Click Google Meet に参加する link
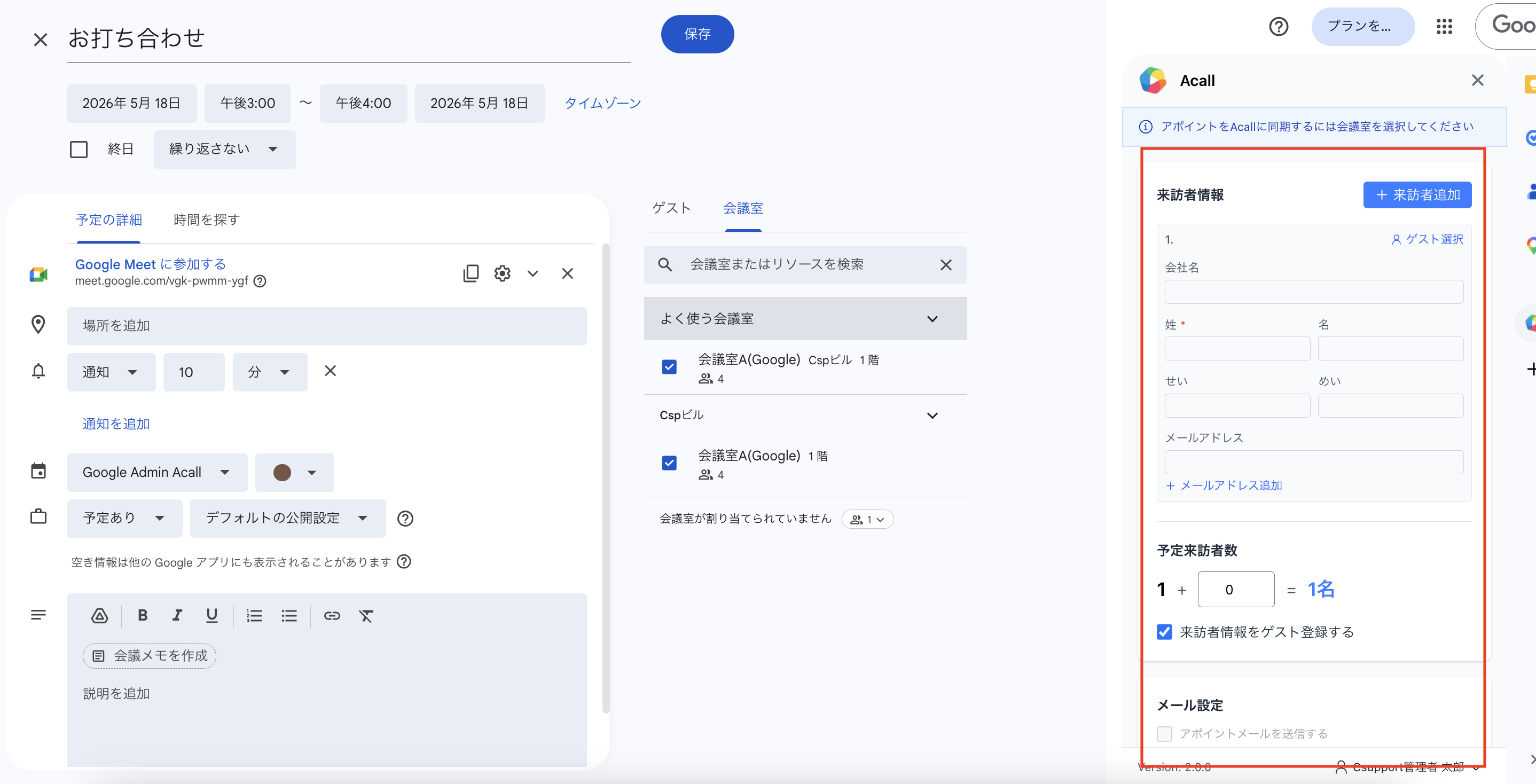The width and height of the screenshot is (1536, 784). tap(150, 264)
